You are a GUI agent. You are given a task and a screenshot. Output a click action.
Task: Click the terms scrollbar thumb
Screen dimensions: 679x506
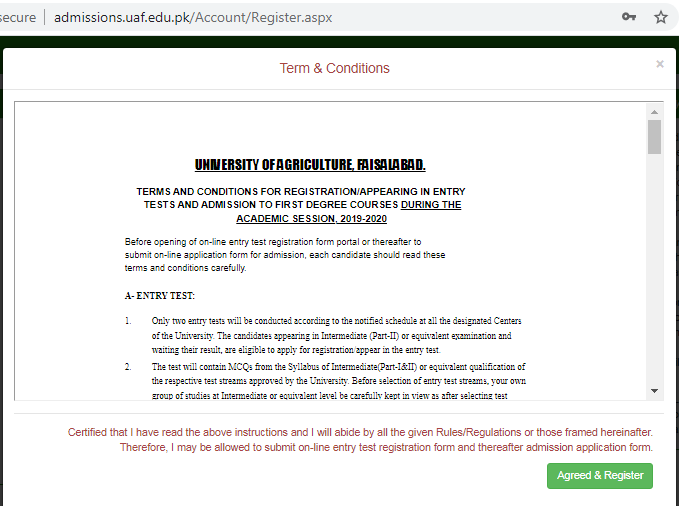pyautogui.click(x=654, y=137)
